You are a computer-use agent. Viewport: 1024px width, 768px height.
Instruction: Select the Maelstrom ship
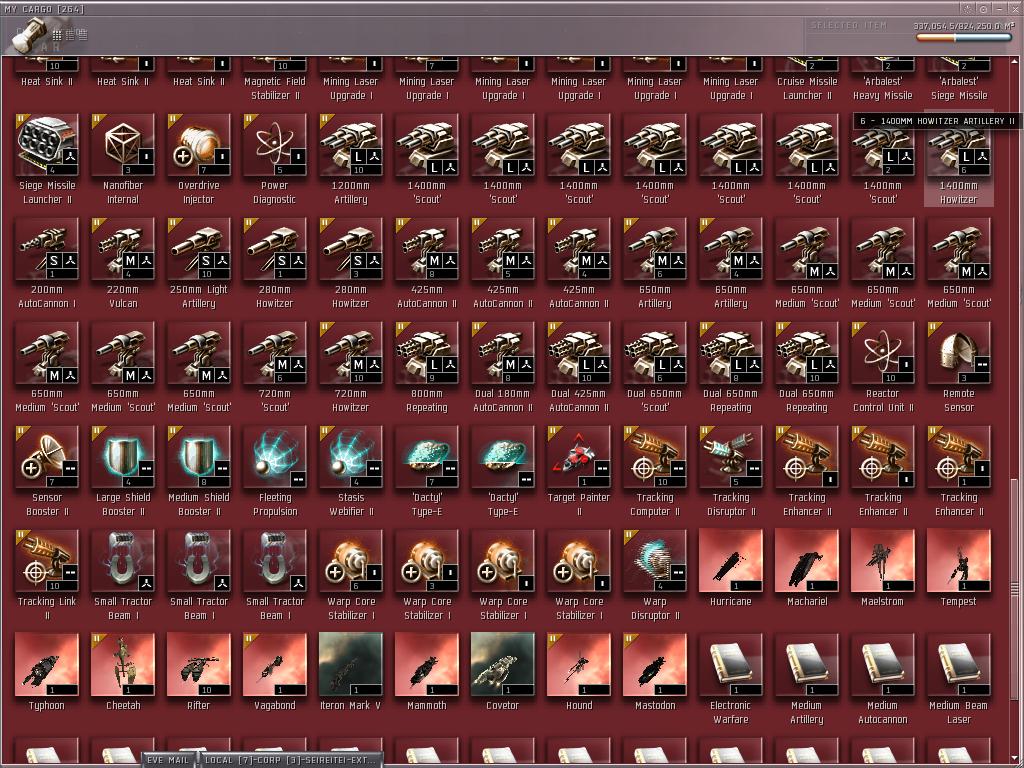click(882, 569)
